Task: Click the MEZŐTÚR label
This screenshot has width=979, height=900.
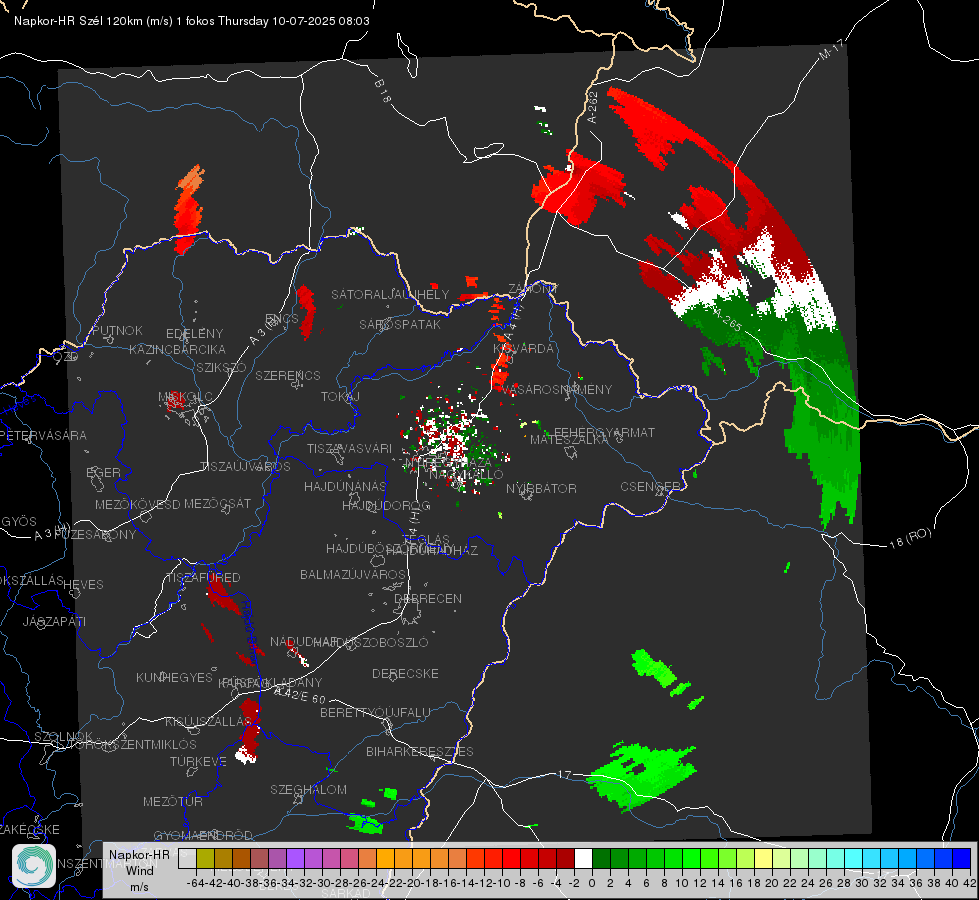Action: pos(173,801)
